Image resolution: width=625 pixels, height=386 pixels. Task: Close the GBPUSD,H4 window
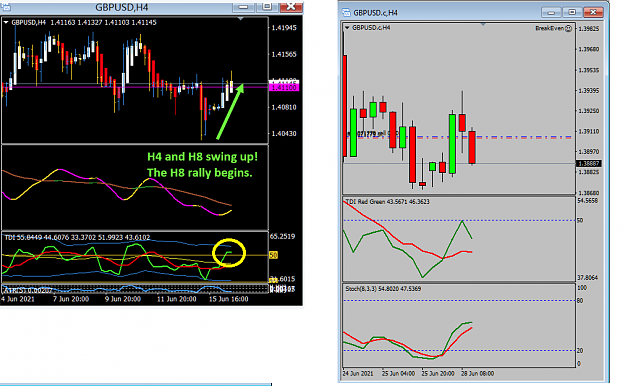click(x=291, y=7)
